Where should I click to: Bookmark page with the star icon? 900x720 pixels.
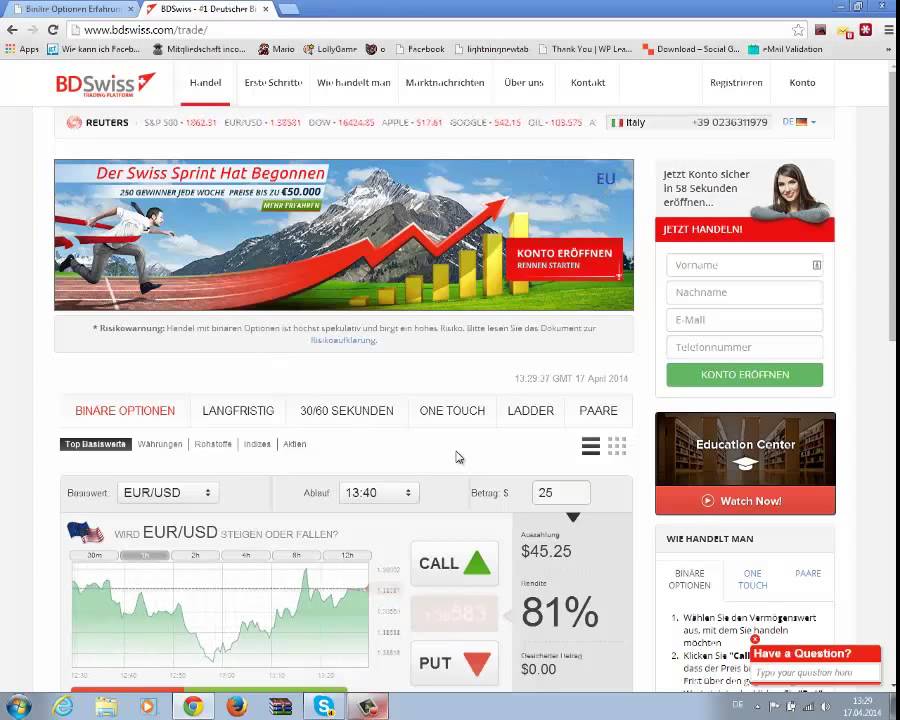click(798, 30)
